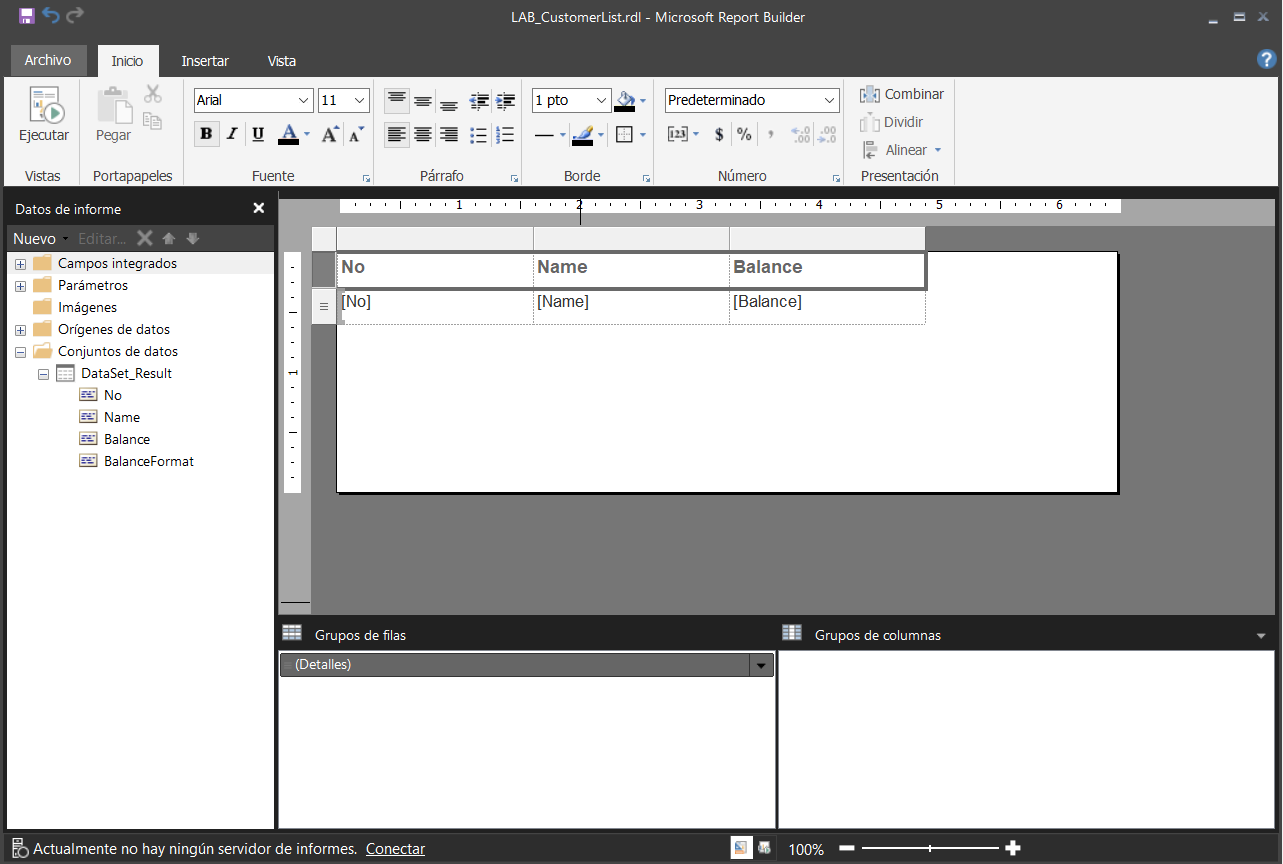Viewport: 1283px width, 864px height.
Task: Undo the last action
Action: tap(51, 16)
